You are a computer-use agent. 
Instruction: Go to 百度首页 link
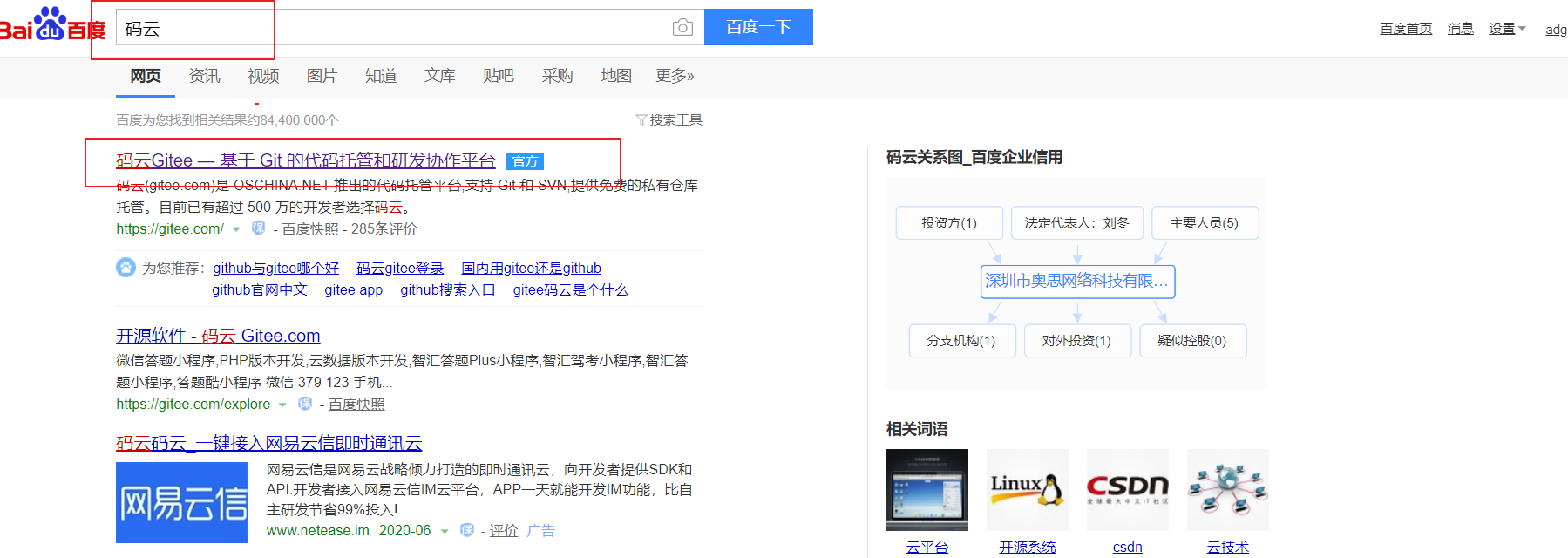click(1406, 29)
